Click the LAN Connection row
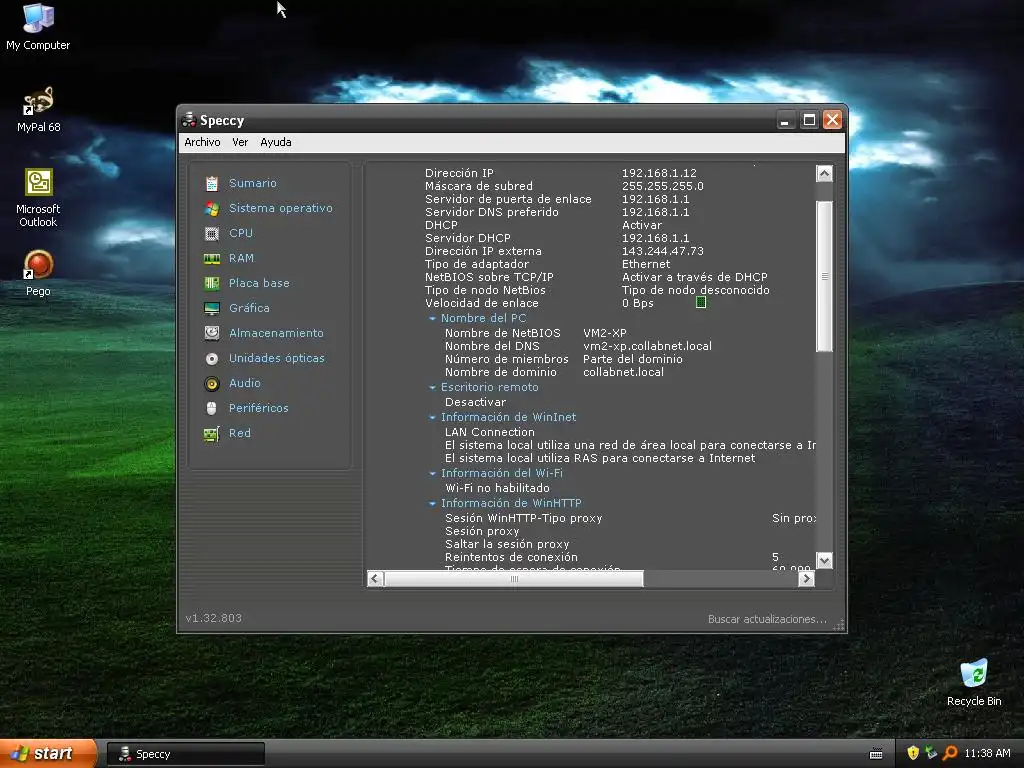Viewport: 1024px width, 768px height. 489,432
